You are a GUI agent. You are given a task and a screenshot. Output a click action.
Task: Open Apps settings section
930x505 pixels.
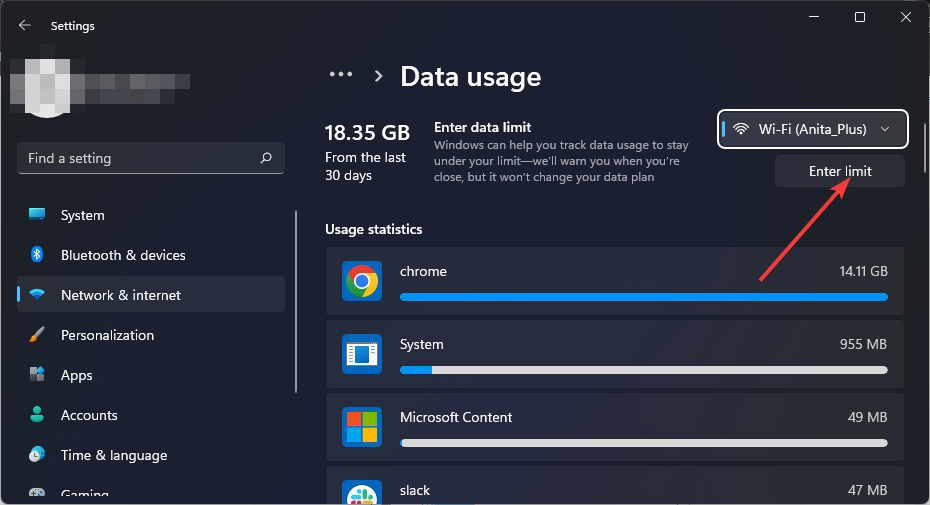click(76, 375)
